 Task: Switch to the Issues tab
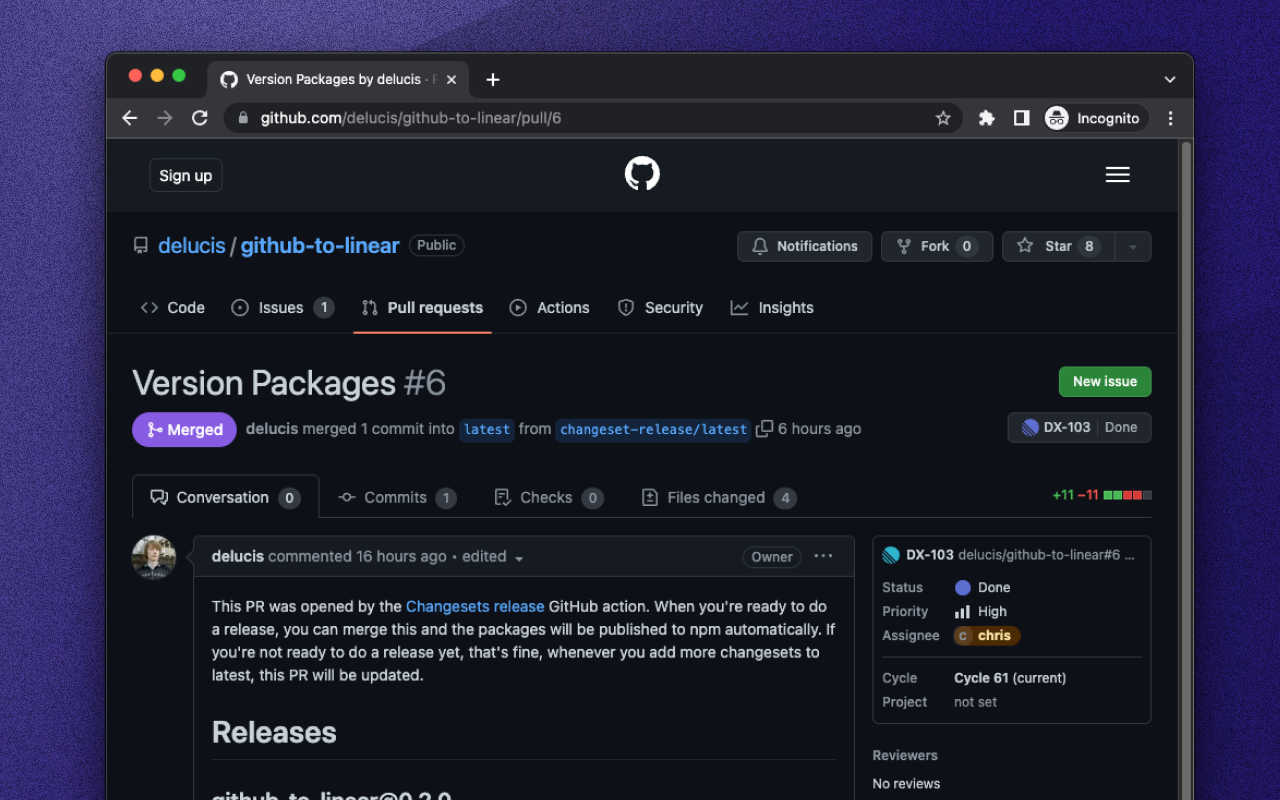pos(282,308)
